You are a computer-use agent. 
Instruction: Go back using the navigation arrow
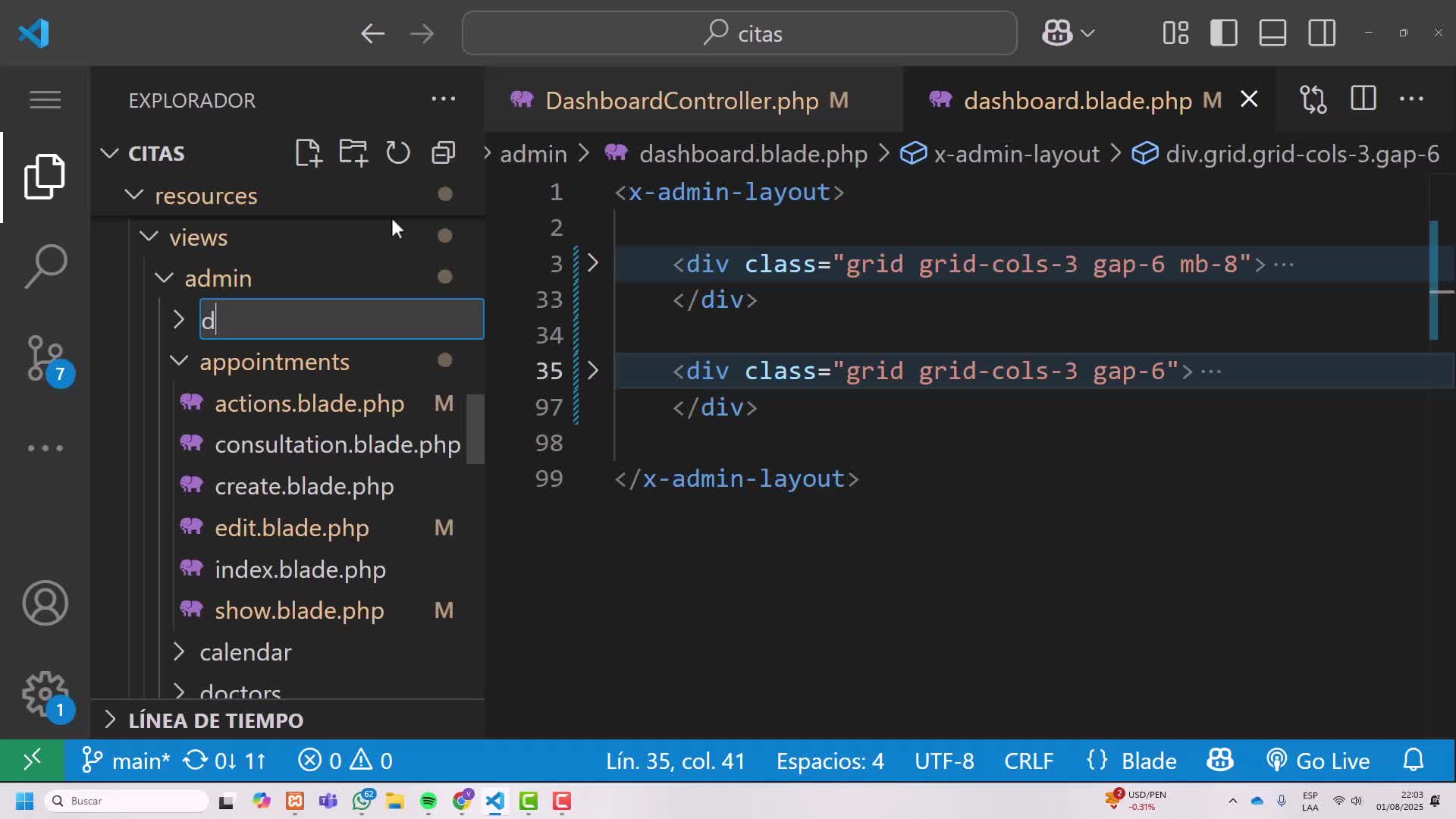tap(372, 33)
